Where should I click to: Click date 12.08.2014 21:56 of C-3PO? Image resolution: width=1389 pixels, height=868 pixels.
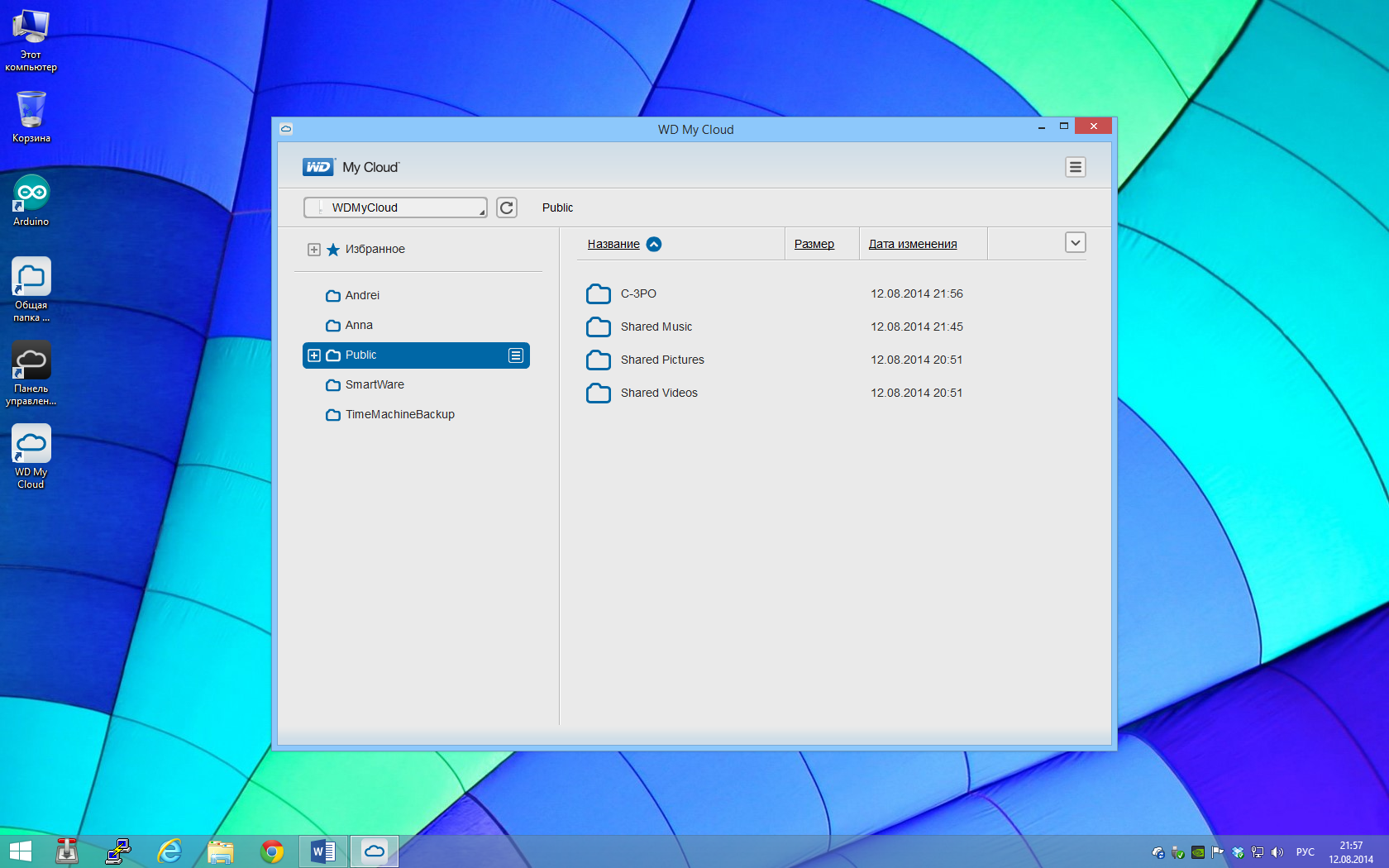917,293
